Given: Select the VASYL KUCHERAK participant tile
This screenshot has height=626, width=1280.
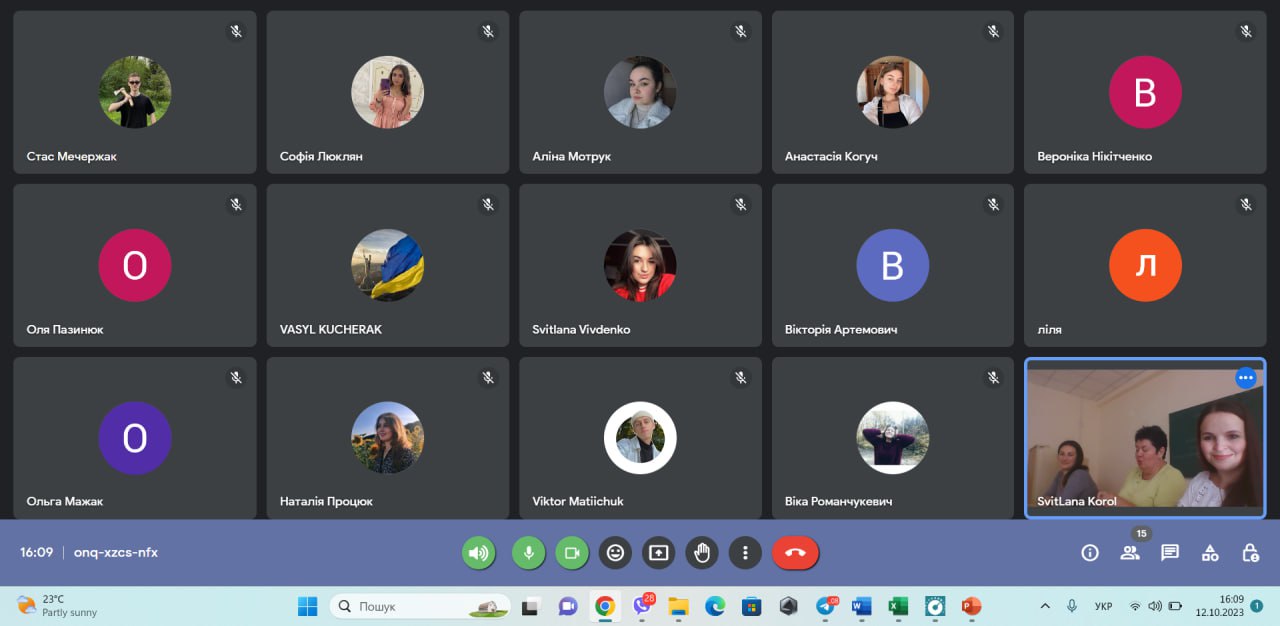Looking at the screenshot, I should [387, 265].
